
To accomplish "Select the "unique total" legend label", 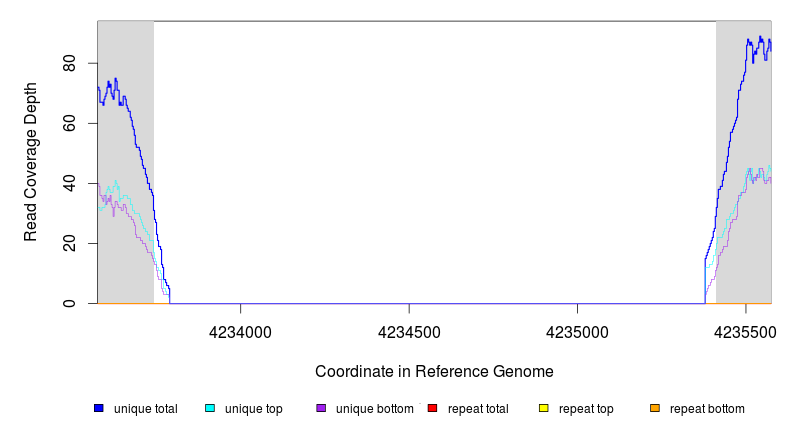I will [146, 409].
